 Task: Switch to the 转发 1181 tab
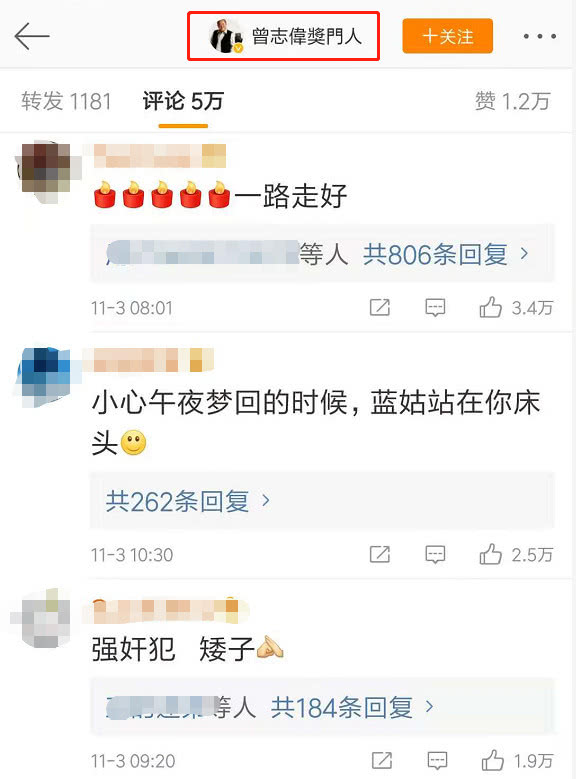(66, 101)
